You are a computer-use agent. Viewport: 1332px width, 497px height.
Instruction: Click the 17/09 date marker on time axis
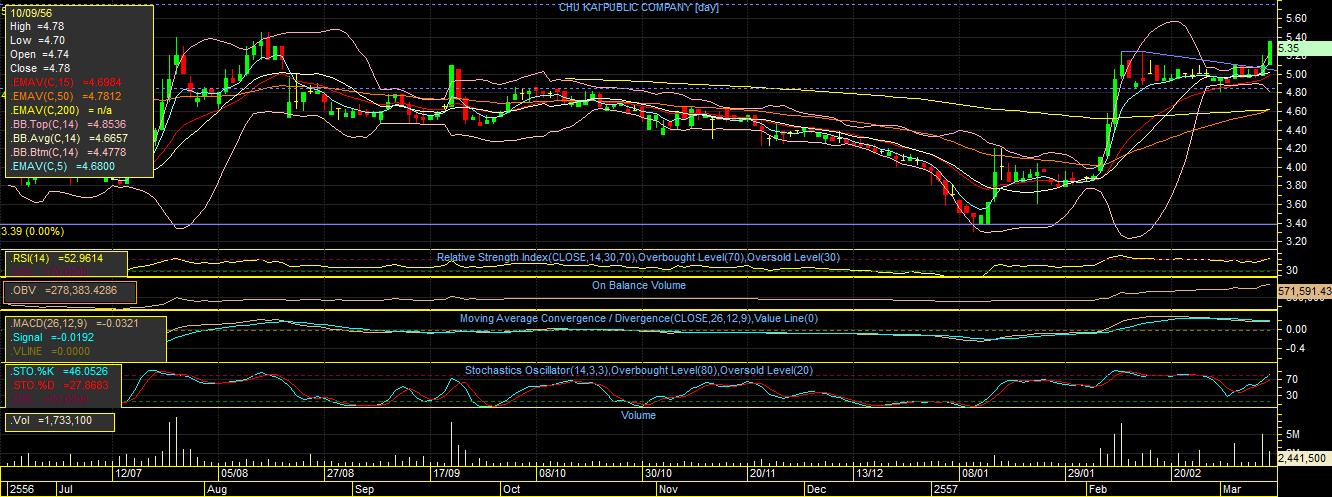pyautogui.click(x=446, y=474)
